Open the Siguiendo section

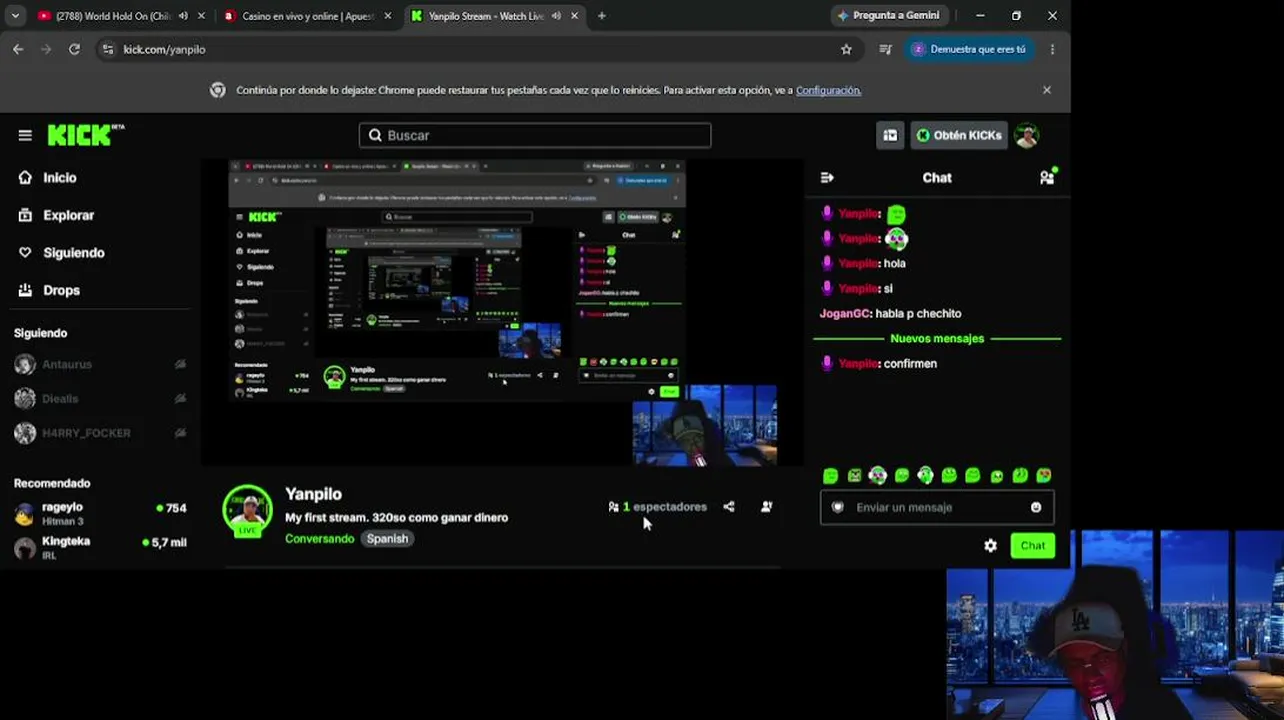(74, 253)
